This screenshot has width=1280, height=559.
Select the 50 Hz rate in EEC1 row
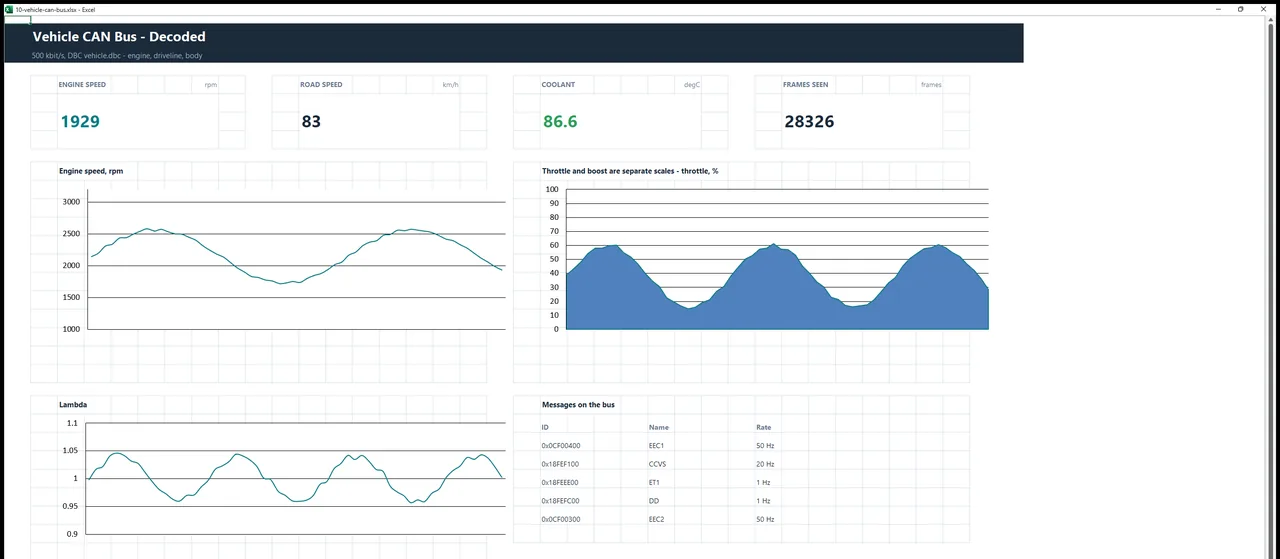[x=765, y=446]
